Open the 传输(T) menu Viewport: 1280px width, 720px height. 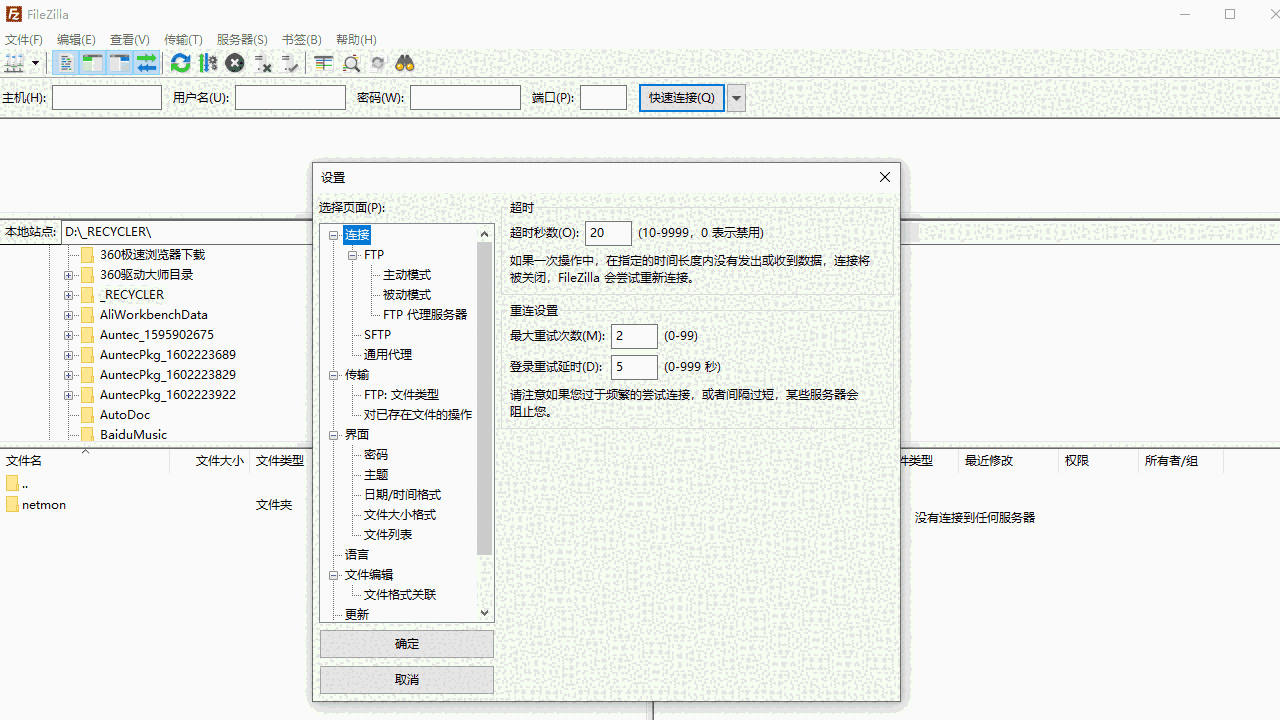click(x=183, y=39)
